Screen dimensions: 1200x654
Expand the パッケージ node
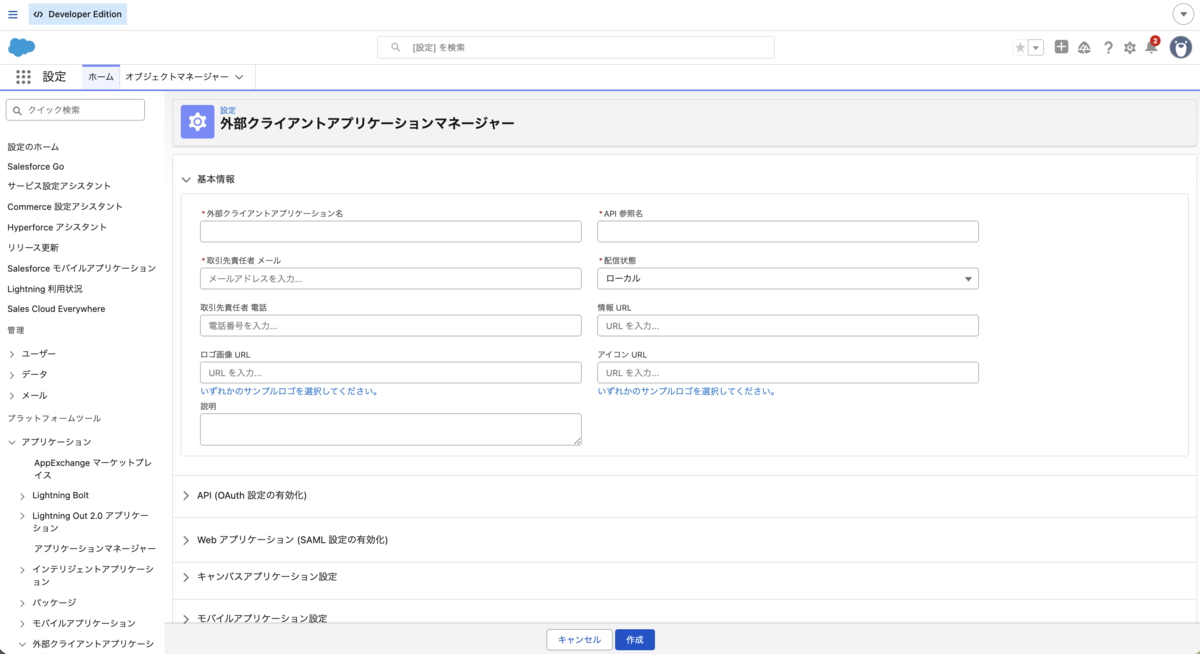23,603
